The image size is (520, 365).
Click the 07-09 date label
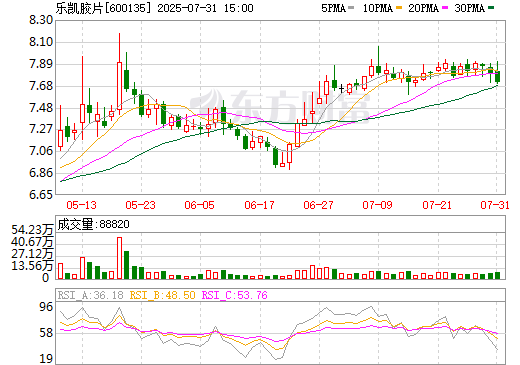coord(378,205)
